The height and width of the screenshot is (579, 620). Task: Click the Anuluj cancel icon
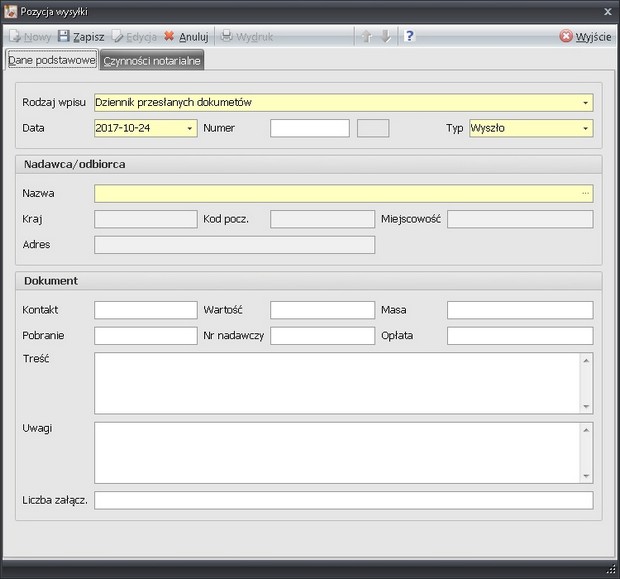pos(169,36)
